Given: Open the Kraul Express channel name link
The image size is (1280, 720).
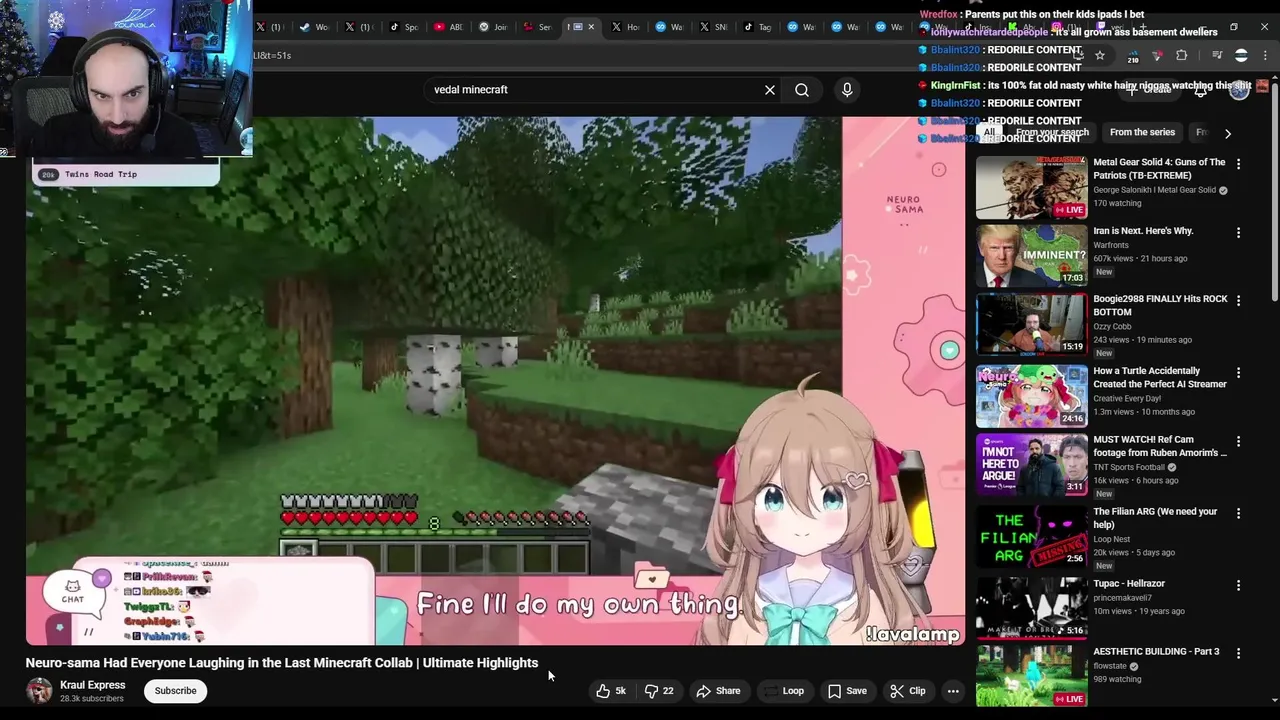Looking at the screenshot, I should click(92, 685).
